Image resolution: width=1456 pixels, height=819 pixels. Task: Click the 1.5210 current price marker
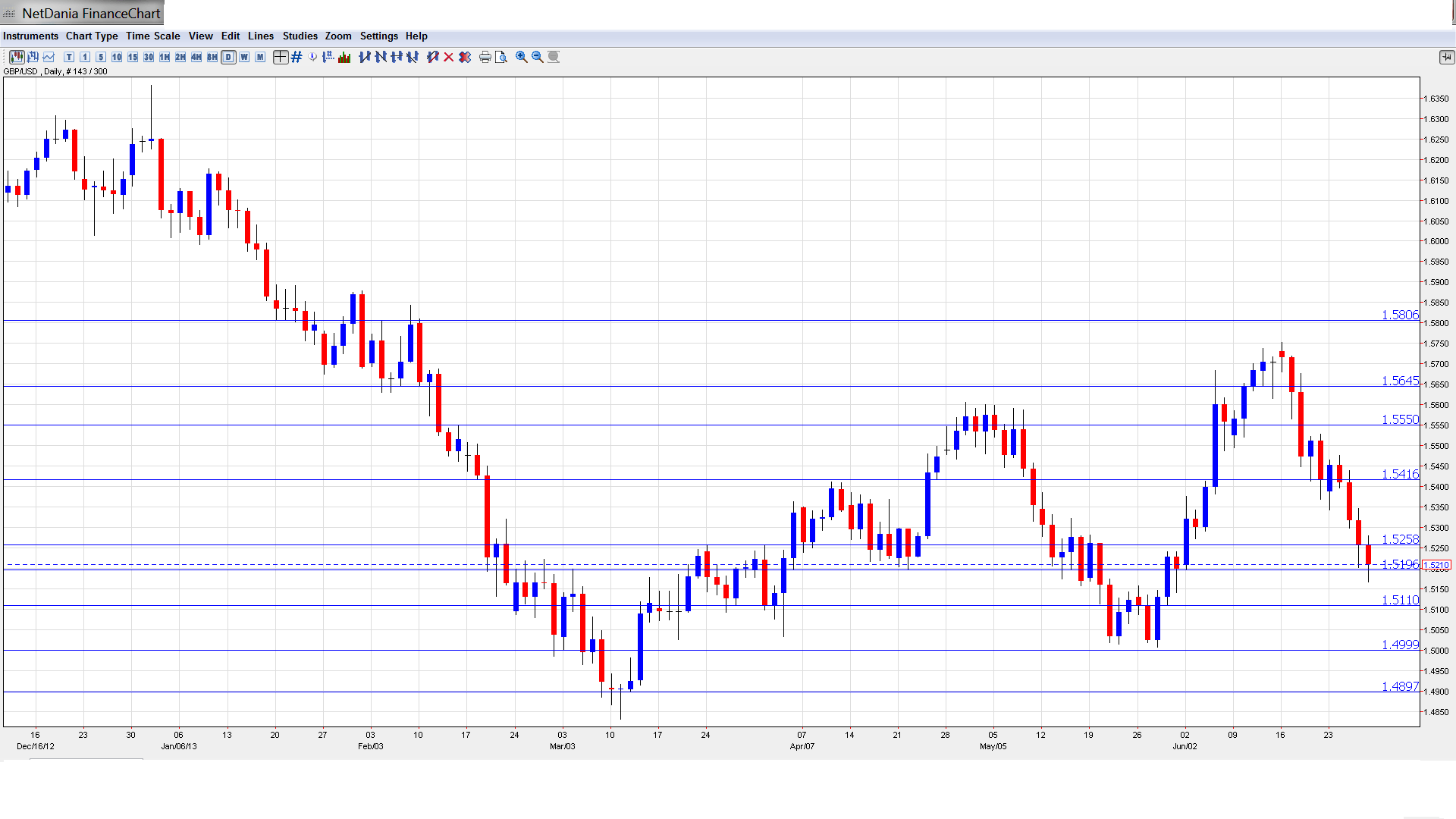1436,565
